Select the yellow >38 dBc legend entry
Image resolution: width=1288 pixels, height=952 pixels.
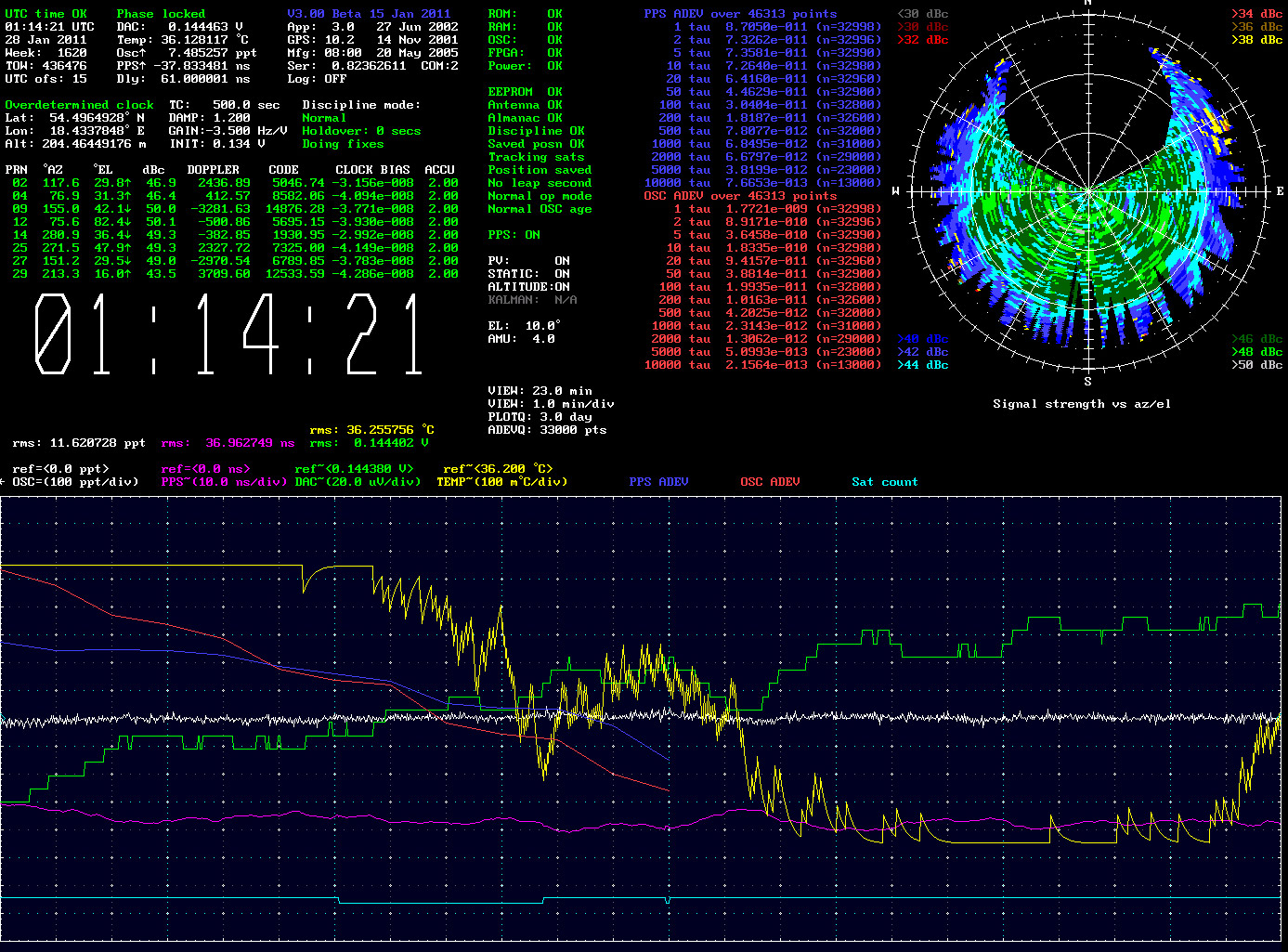1256,40
